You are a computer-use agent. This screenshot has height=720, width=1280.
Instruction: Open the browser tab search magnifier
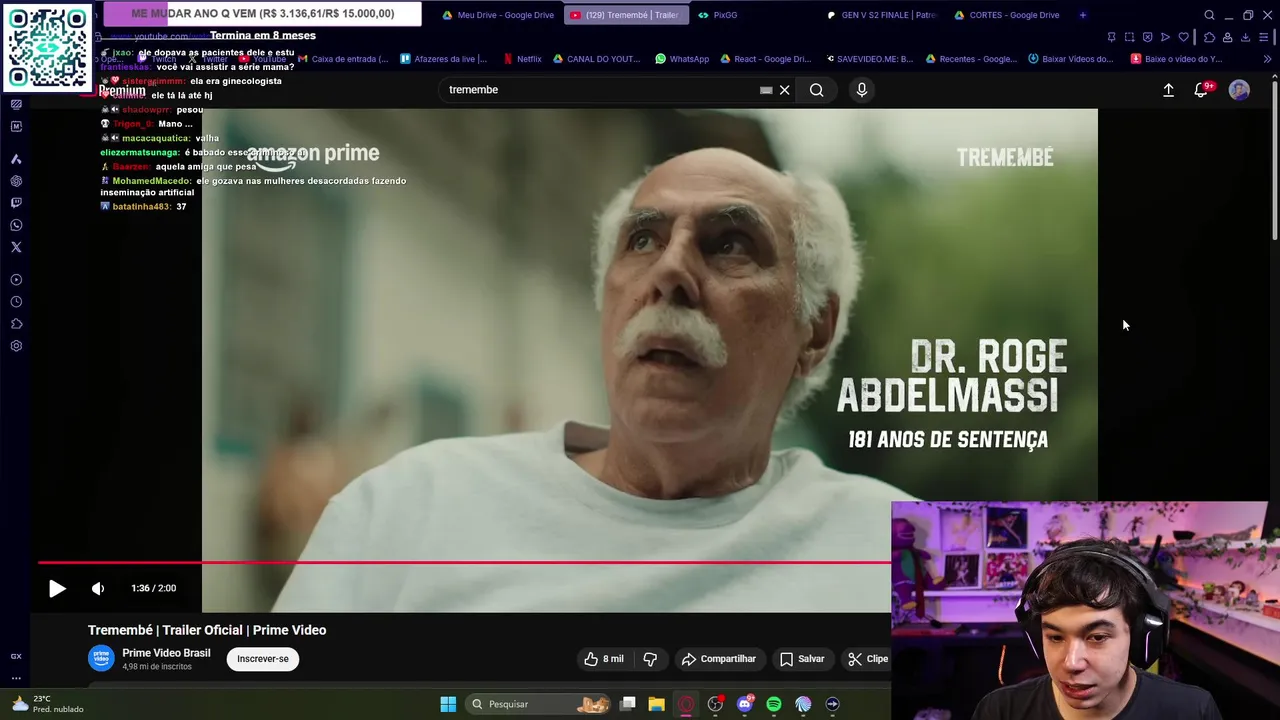pyautogui.click(x=1209, y=15)
